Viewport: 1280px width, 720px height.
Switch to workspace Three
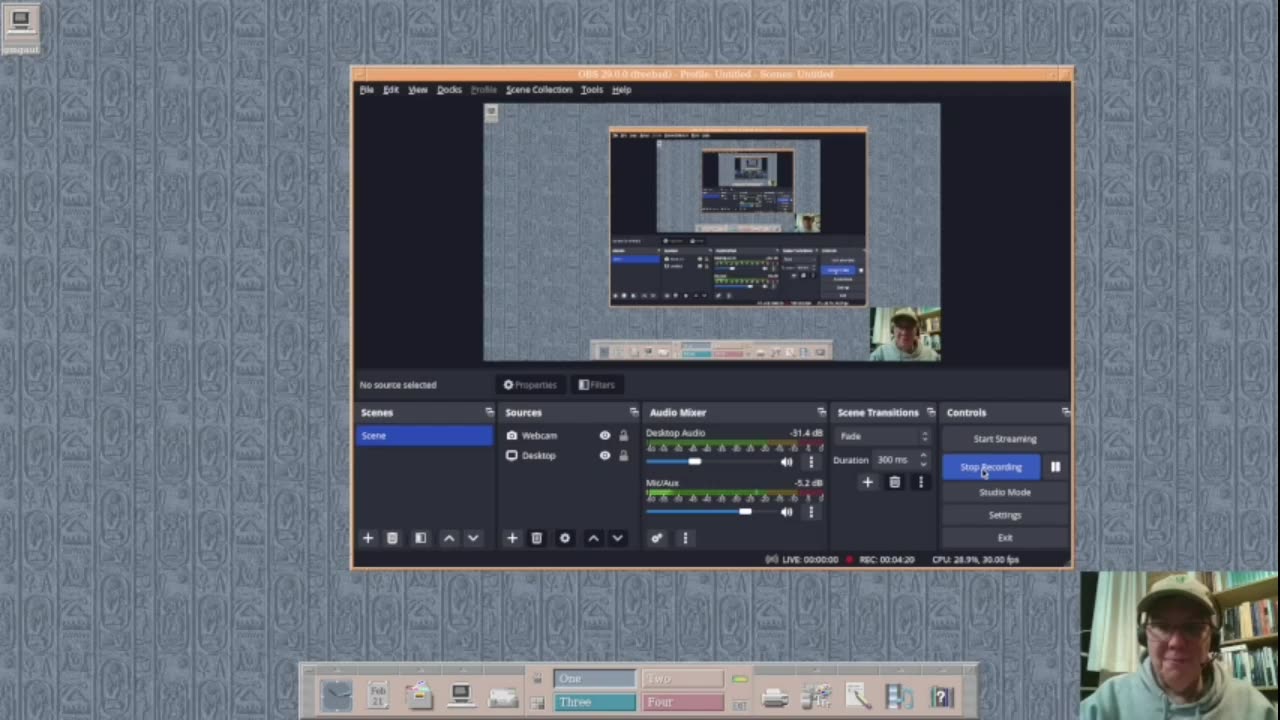coord(594,702)
